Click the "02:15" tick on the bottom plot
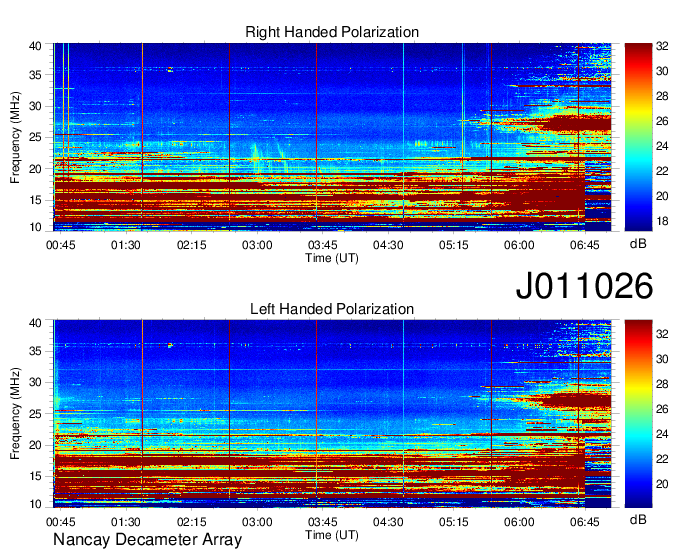 [x=192, y=522]
